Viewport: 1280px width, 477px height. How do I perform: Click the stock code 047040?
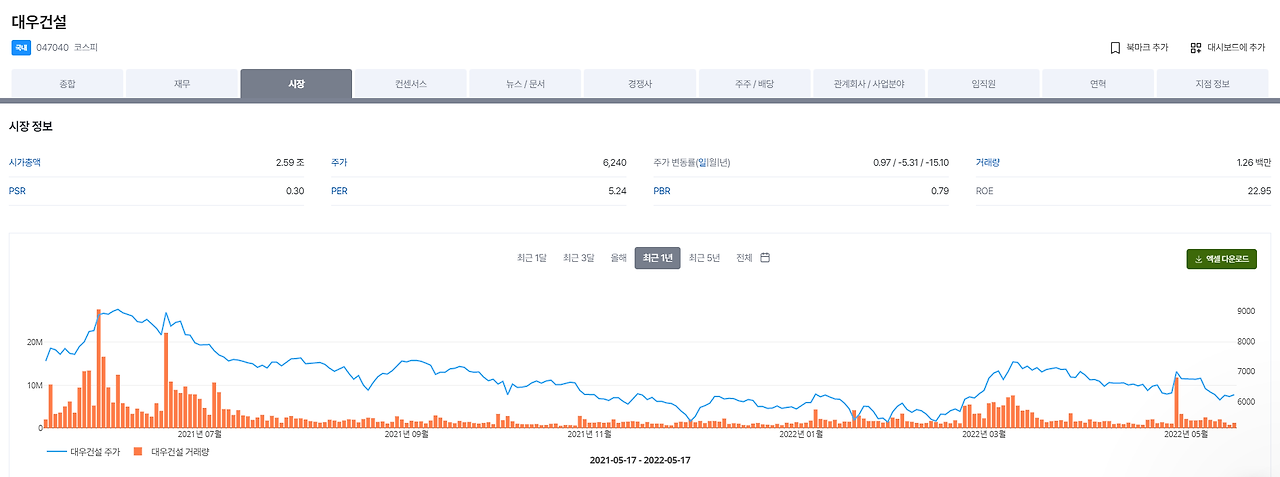[x=52, y=47]
